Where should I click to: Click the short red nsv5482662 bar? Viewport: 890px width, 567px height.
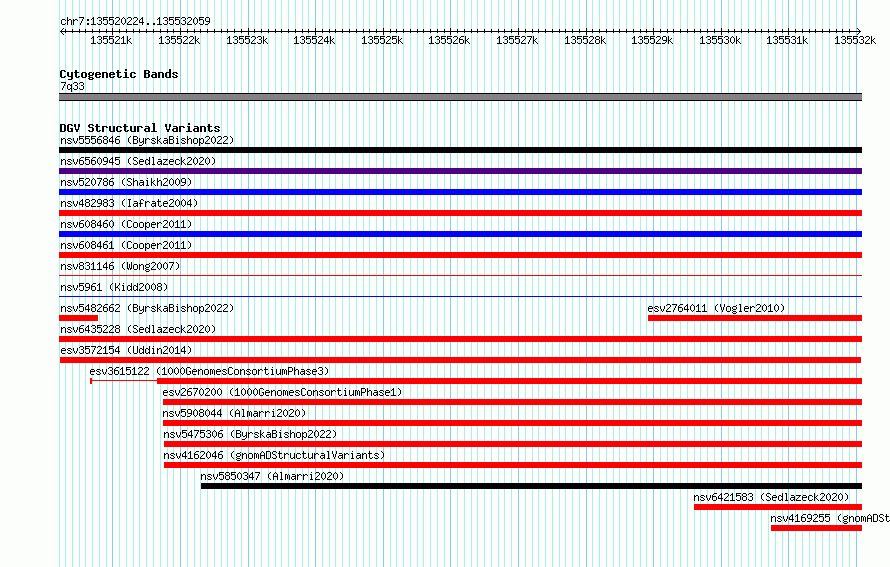click(79, 318)
